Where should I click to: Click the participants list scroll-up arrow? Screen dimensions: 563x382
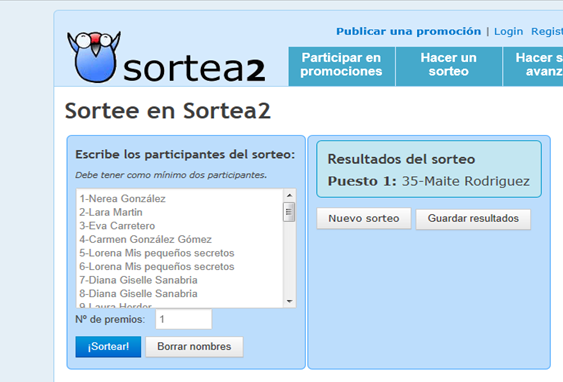pyautogui.click(x=289, y=195)
